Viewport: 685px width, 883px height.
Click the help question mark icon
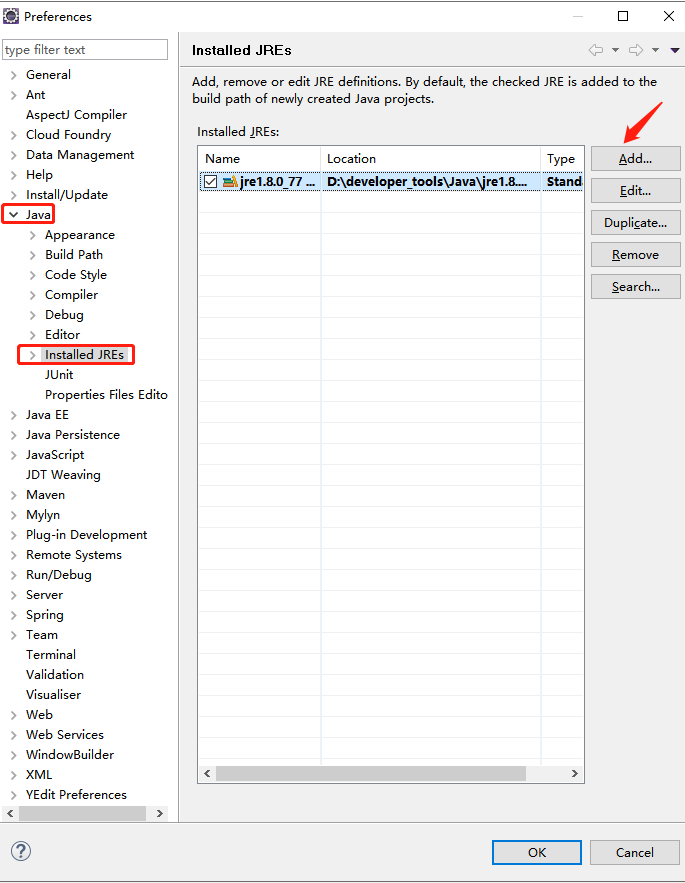(x=21, y=851)
